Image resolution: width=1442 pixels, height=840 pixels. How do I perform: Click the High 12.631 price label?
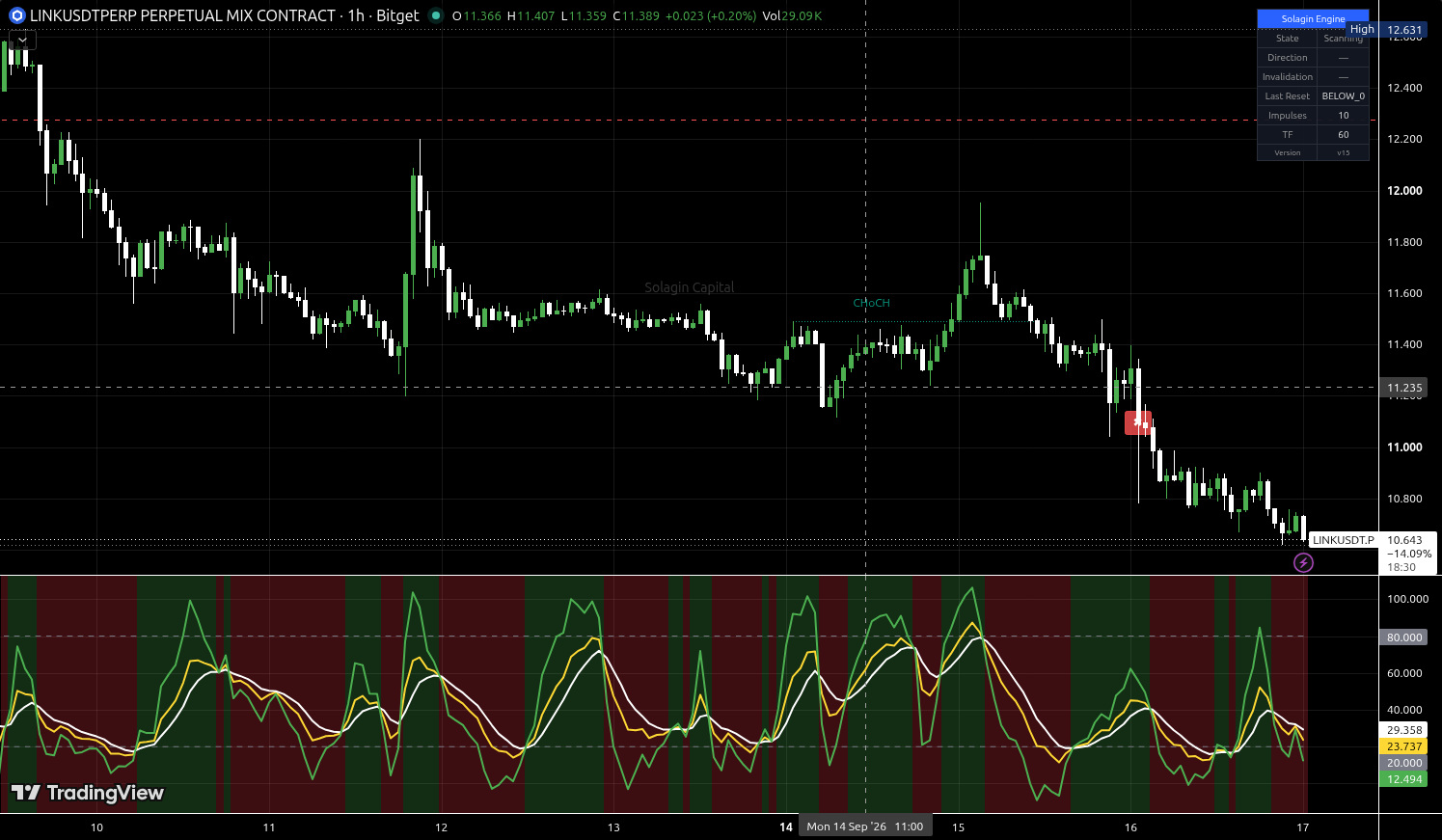click(x=1387, y=30)
